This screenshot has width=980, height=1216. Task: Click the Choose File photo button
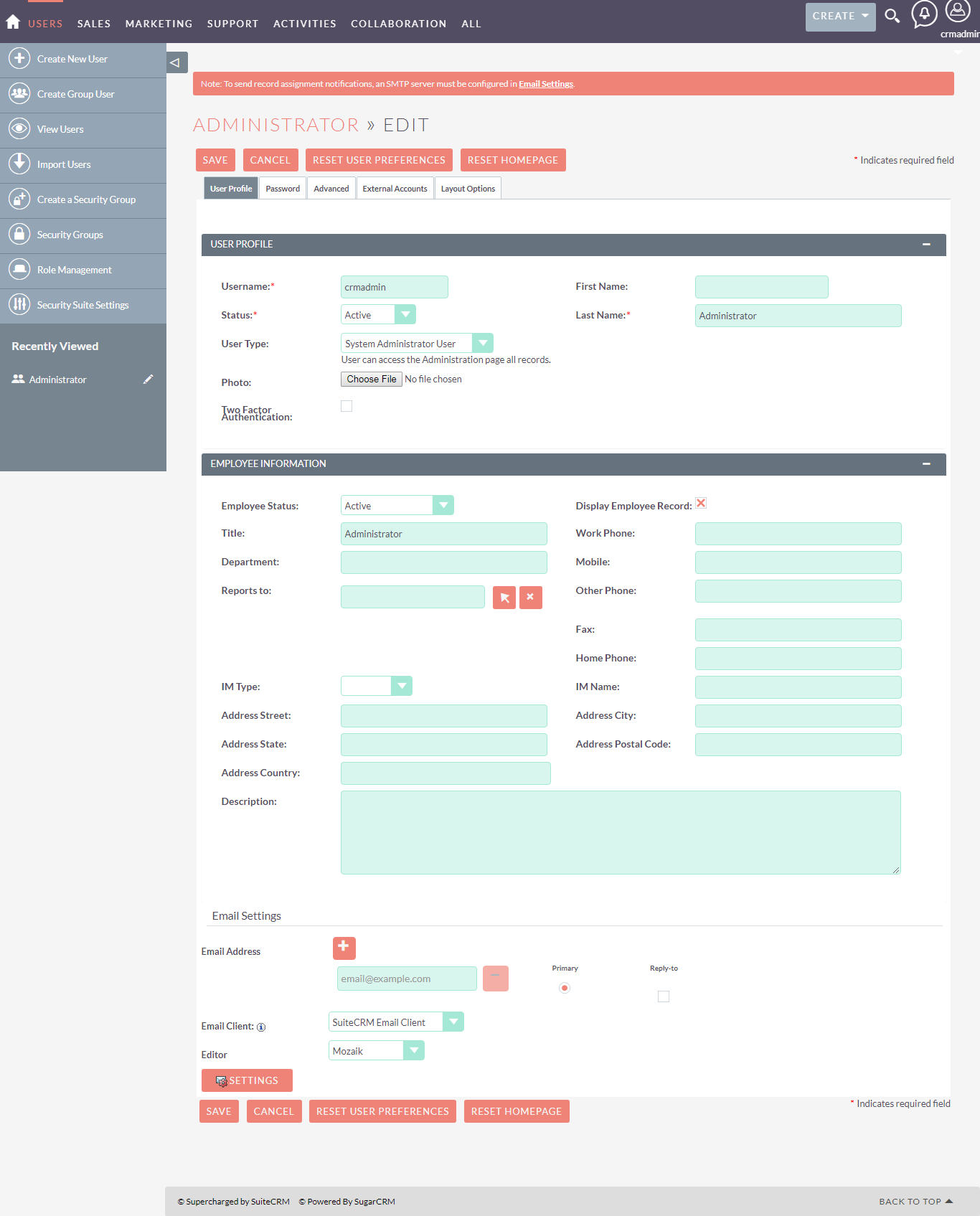(371, 379)
